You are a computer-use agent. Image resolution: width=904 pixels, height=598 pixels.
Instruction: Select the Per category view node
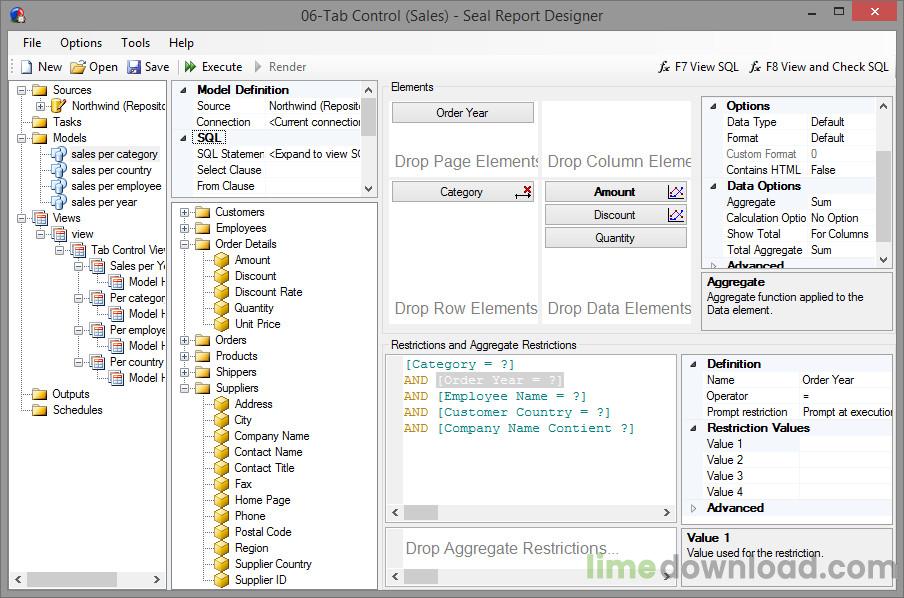(x=137, y=298)
